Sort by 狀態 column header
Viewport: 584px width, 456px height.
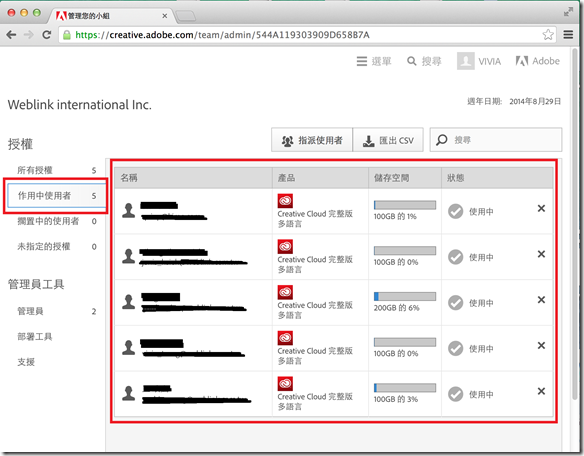[x=497, y=178]
